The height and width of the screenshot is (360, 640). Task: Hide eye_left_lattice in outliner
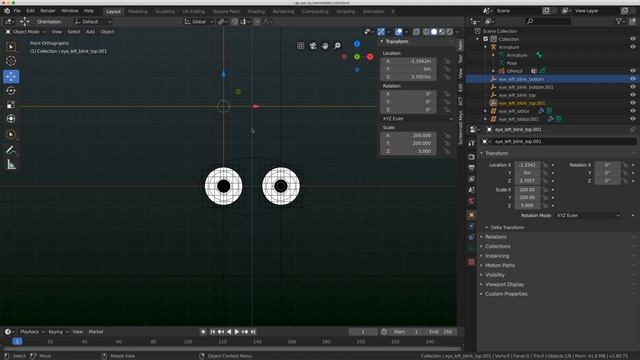[633, 111]
